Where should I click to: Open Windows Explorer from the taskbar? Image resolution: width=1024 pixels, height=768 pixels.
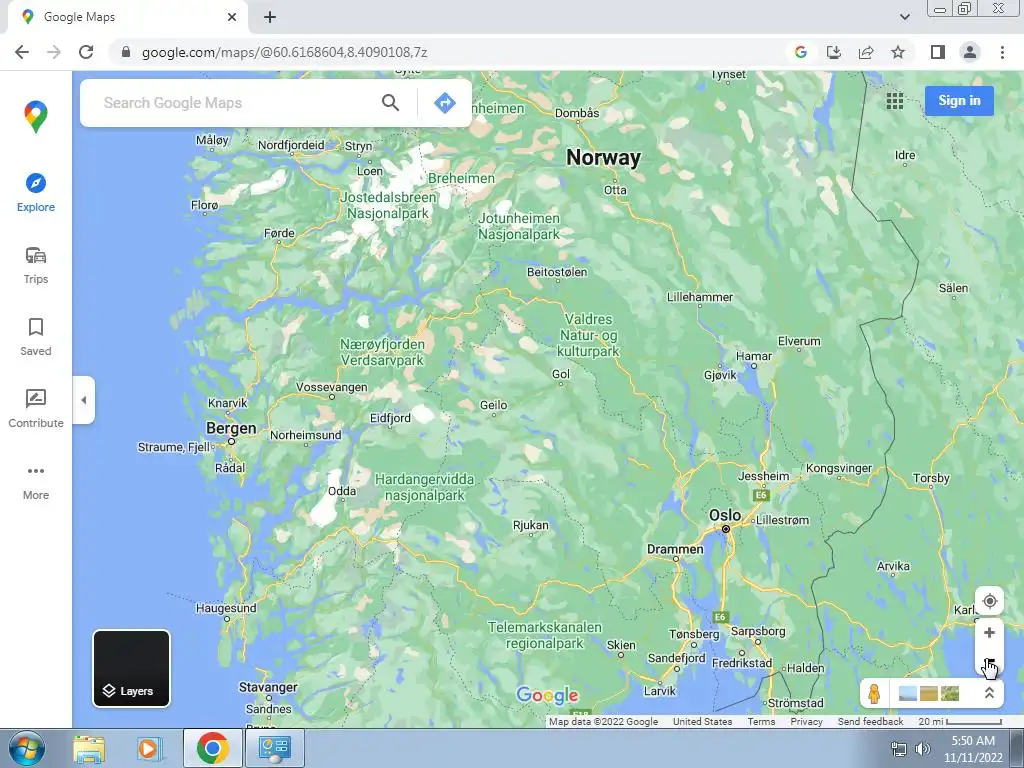coord(89,748)
